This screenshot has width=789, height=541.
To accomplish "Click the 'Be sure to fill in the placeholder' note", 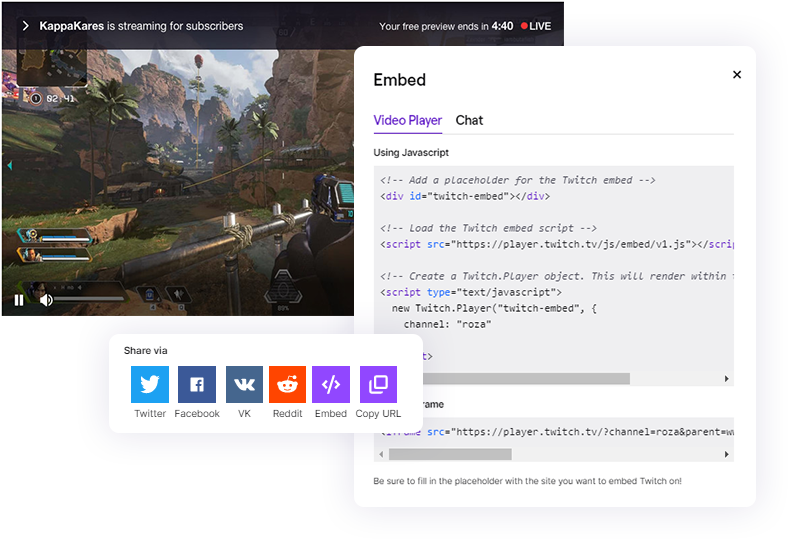I will [527, 481].
